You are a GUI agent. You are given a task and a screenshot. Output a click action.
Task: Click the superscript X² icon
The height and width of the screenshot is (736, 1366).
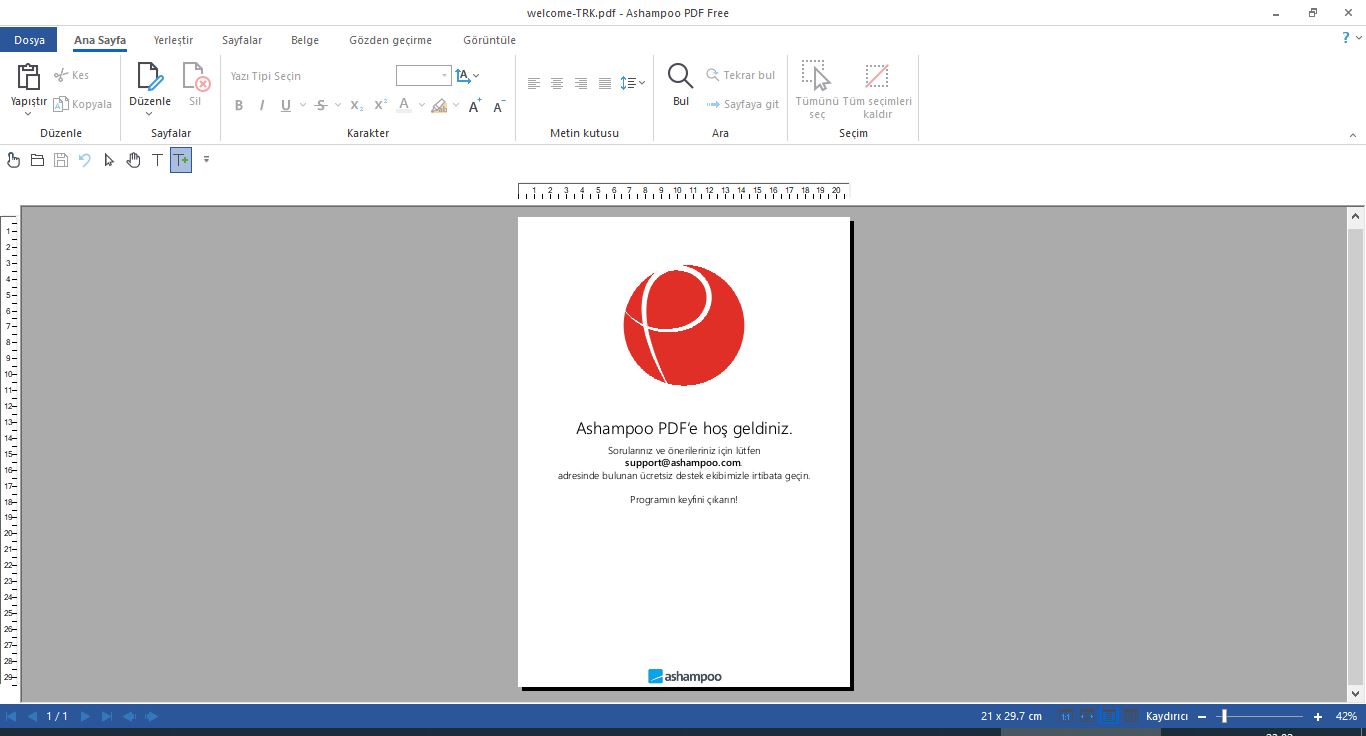380,105
